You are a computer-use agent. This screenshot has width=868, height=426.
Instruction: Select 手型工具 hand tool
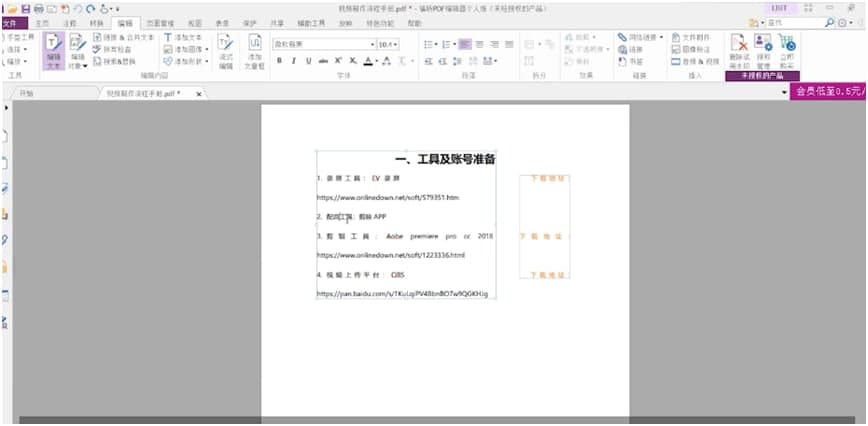pos(18,37)
